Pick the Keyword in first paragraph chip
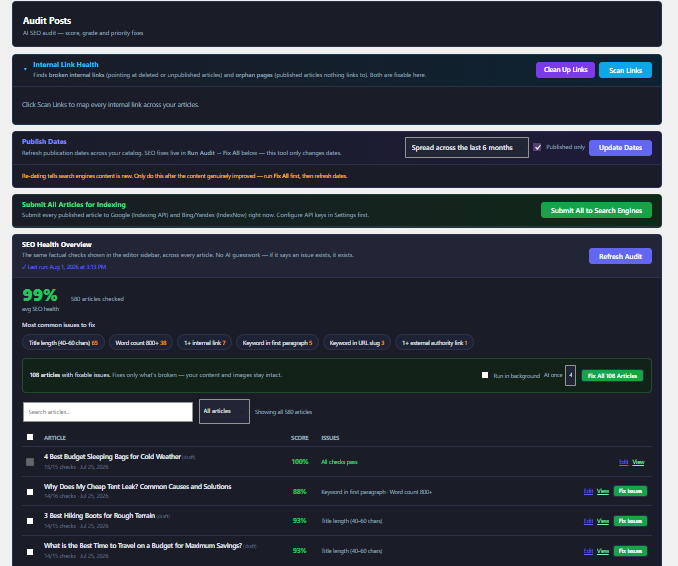 277,343
